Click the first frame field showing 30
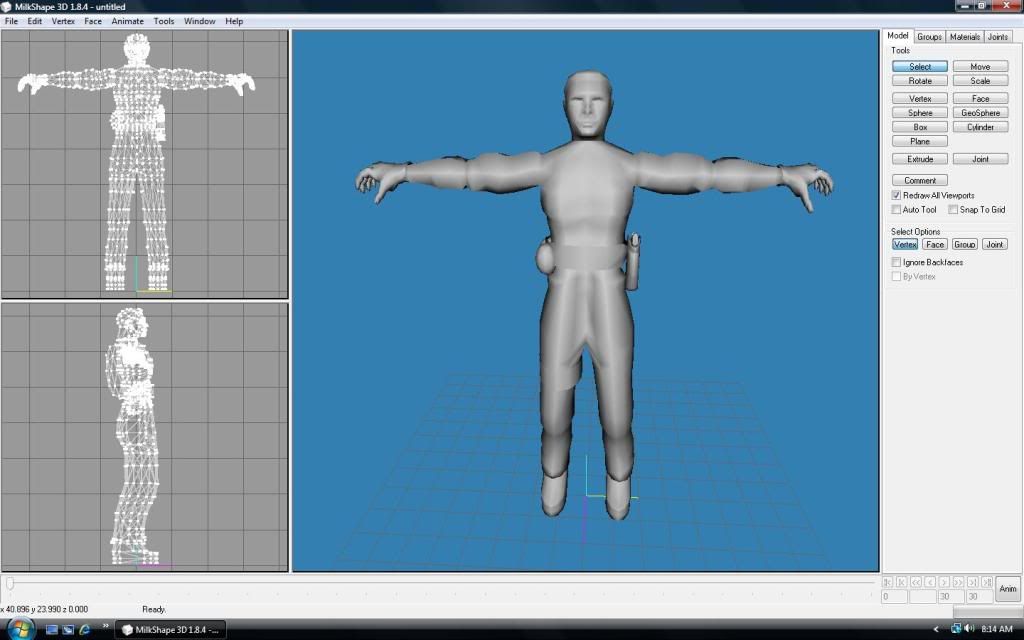Screen dimensions: 1024x640 click(951, 596)
